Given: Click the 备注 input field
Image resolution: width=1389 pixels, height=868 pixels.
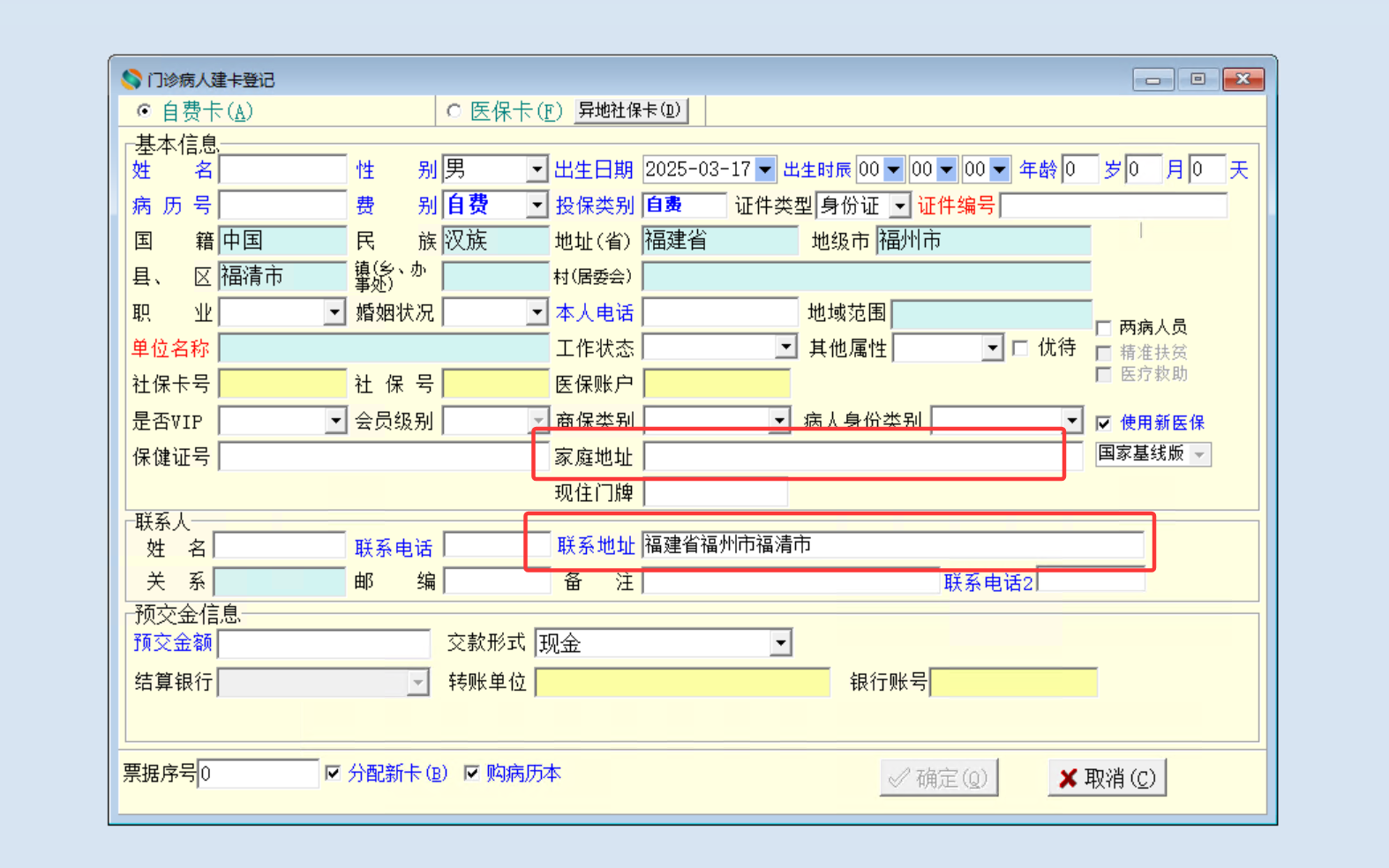Looking at the screenshot, I should coord(792,581).
